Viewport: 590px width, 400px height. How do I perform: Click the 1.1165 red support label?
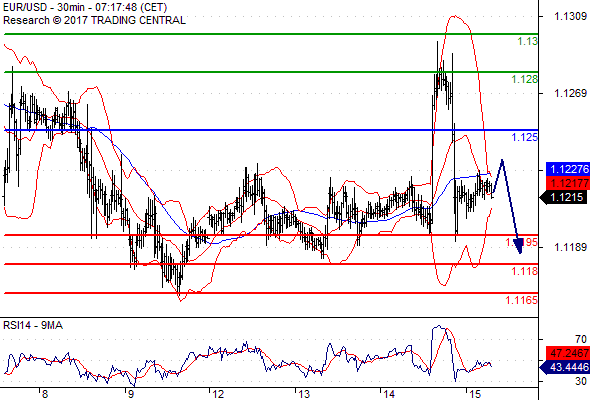pyautogui.click(x=522, y=300)
